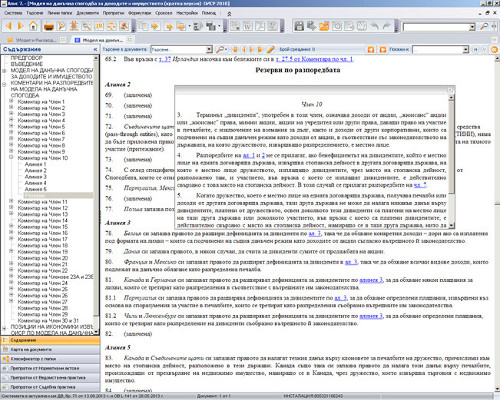Select Коментар на Член 7 in tree
Viewport: 500px width, 401px height.
click(41, 139)
